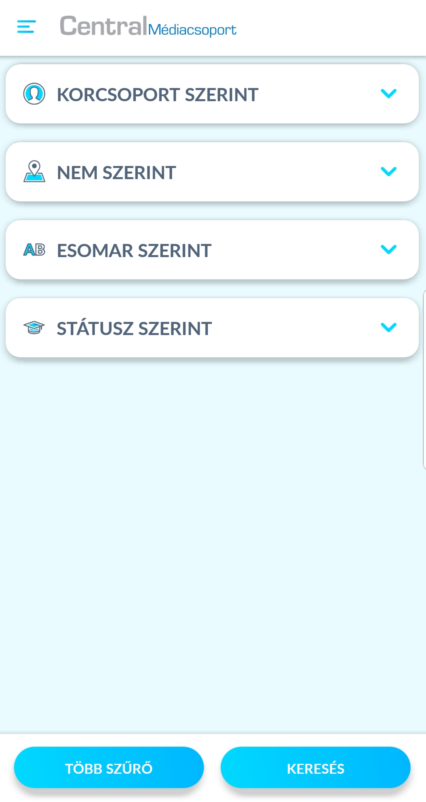Tap the TÖBB SZŰRŐ button
426x802 pixels.
pos(109,768)
